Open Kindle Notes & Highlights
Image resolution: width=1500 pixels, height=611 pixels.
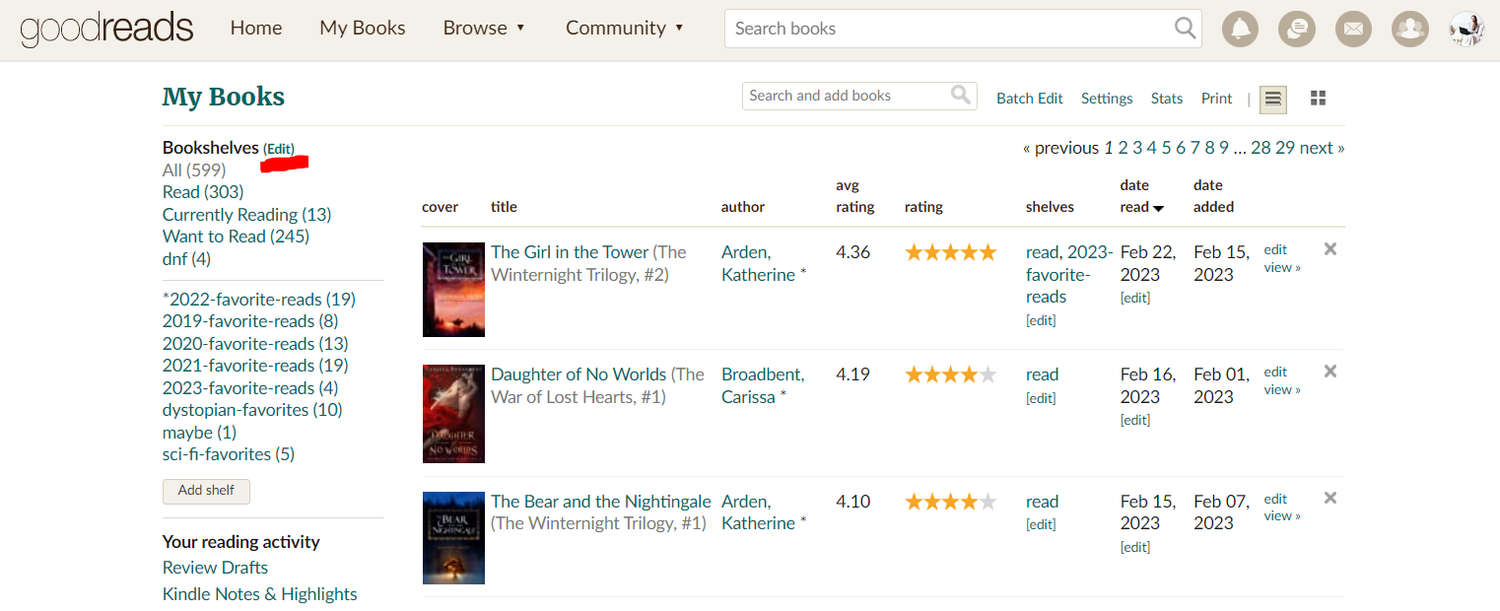(260, 593)
